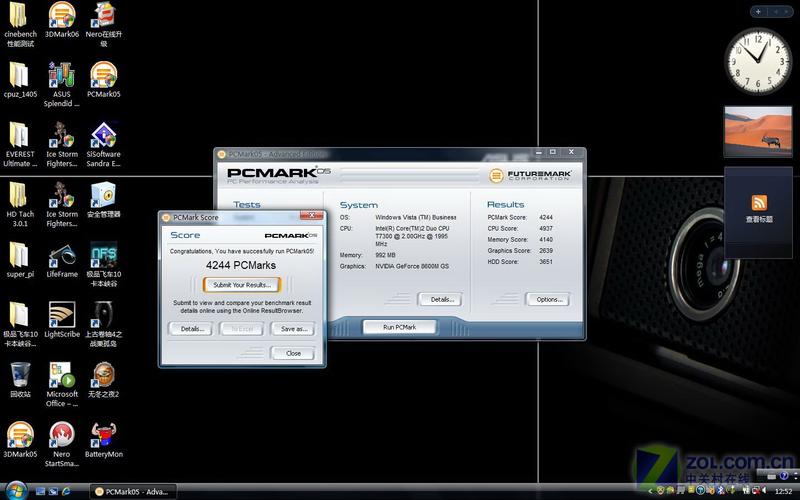
Task: Click the Memory Score 4140 value
Action: [546, 240]
